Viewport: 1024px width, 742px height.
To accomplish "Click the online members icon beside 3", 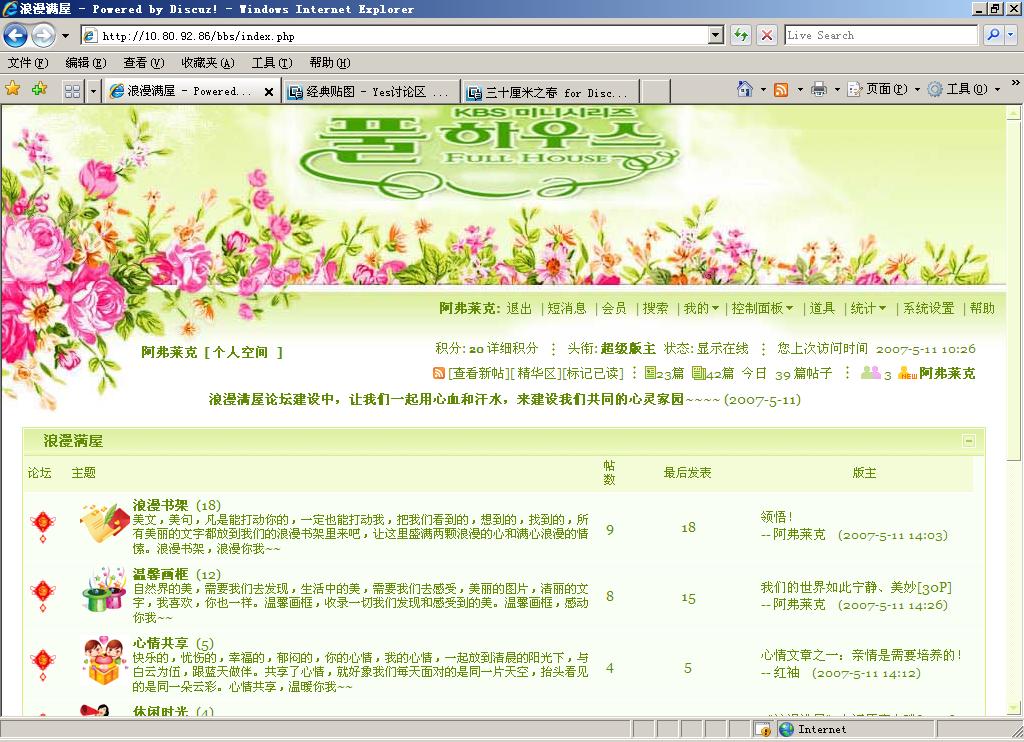I will pyautogui.click(x=871, y=373).
